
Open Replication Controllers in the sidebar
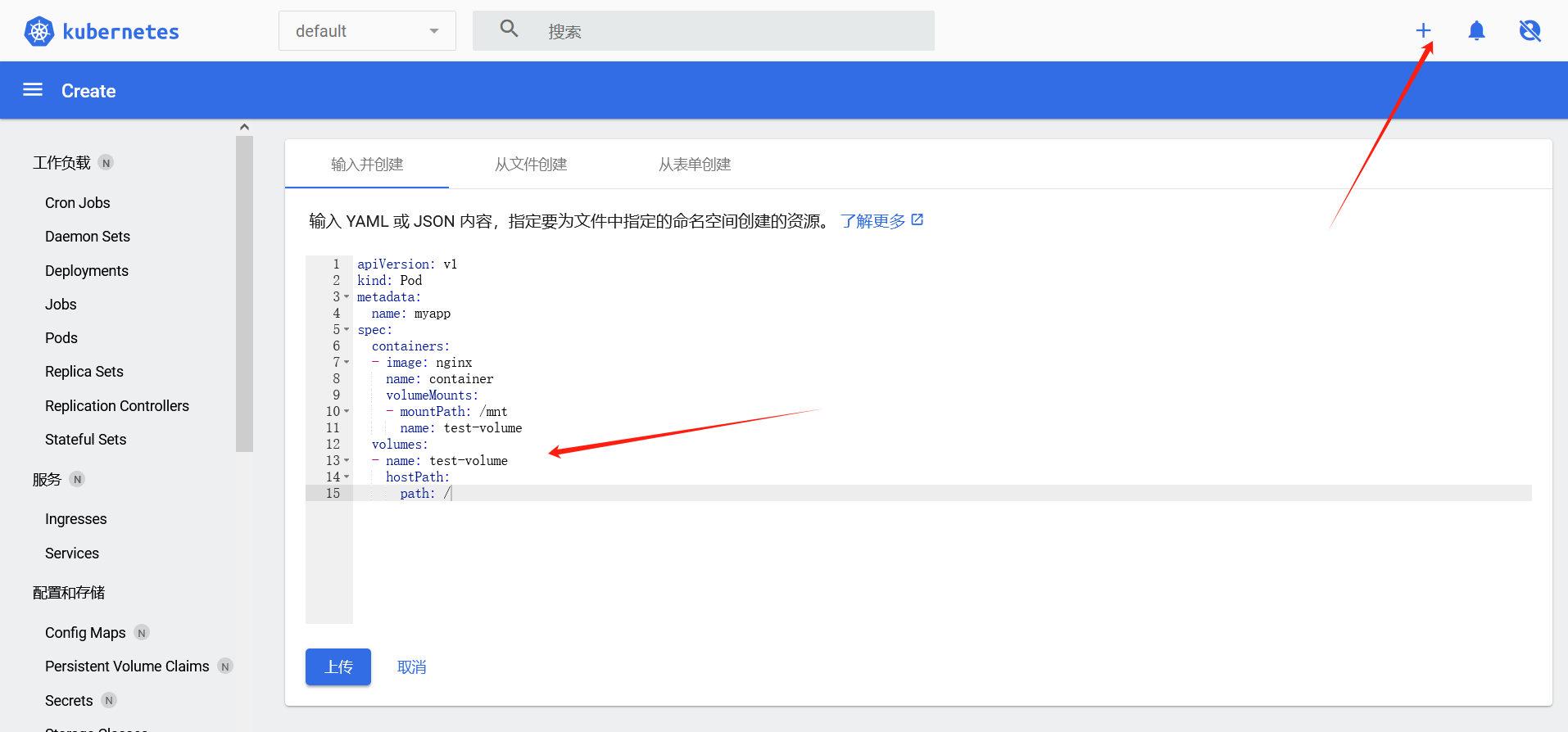[x=117, y=406]
